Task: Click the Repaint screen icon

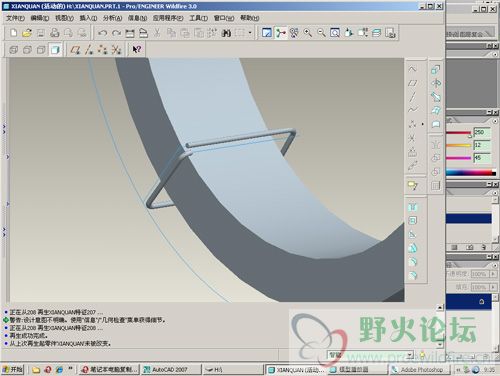Action: tap(267, 33)
